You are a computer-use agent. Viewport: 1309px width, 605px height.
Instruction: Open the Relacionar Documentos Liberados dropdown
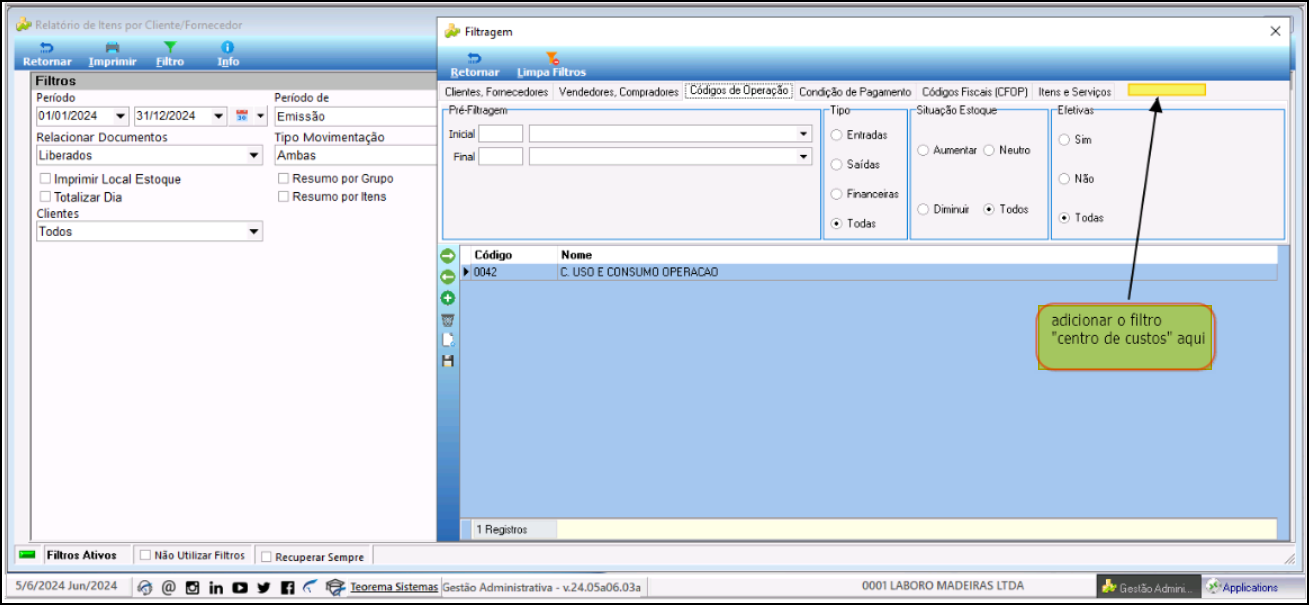253,155
